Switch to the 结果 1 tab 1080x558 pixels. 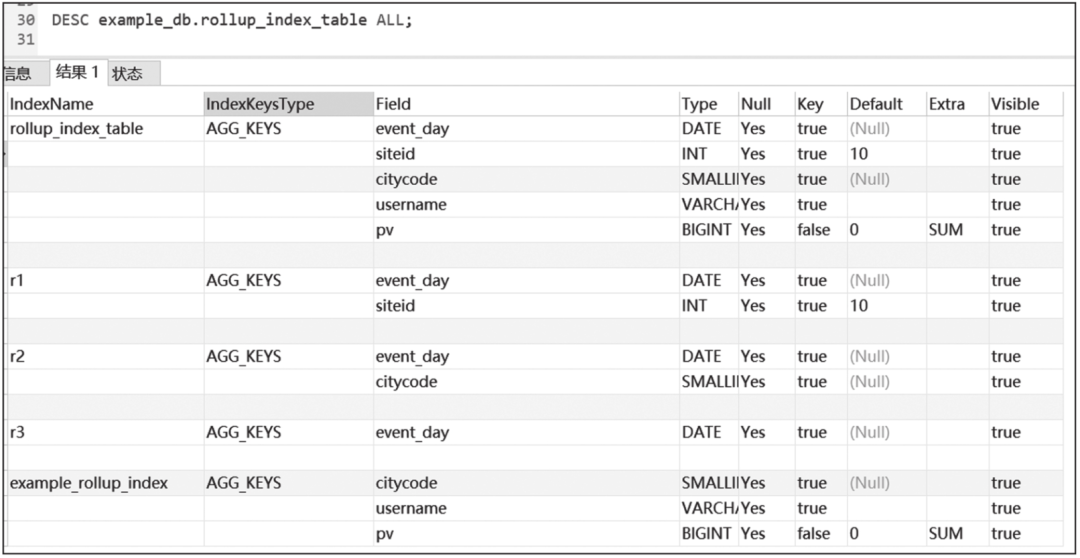click(x=77, y=72)
